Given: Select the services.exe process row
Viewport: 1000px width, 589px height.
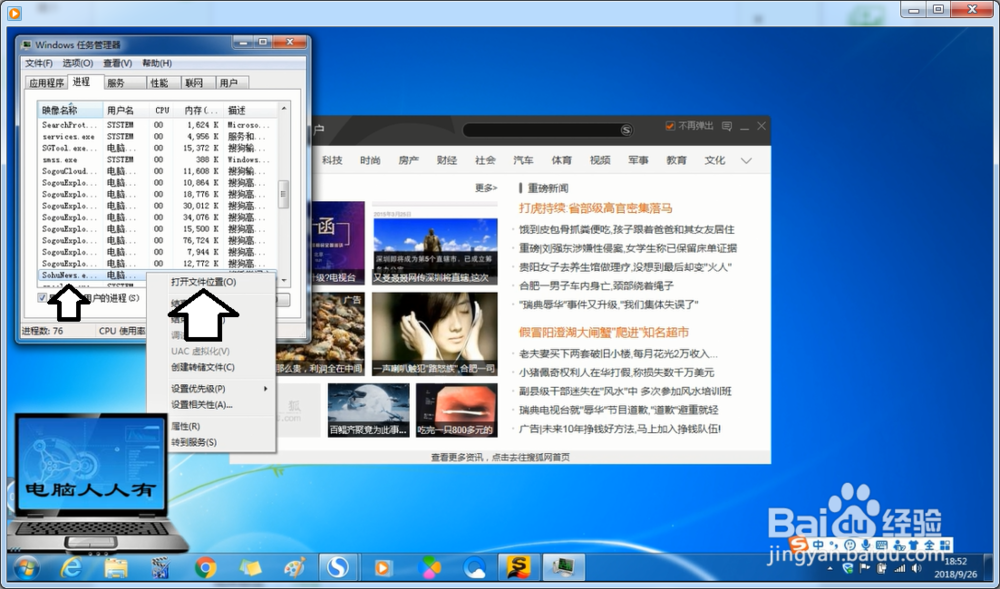Looking at the screenshot, I should tap(158, 136).
